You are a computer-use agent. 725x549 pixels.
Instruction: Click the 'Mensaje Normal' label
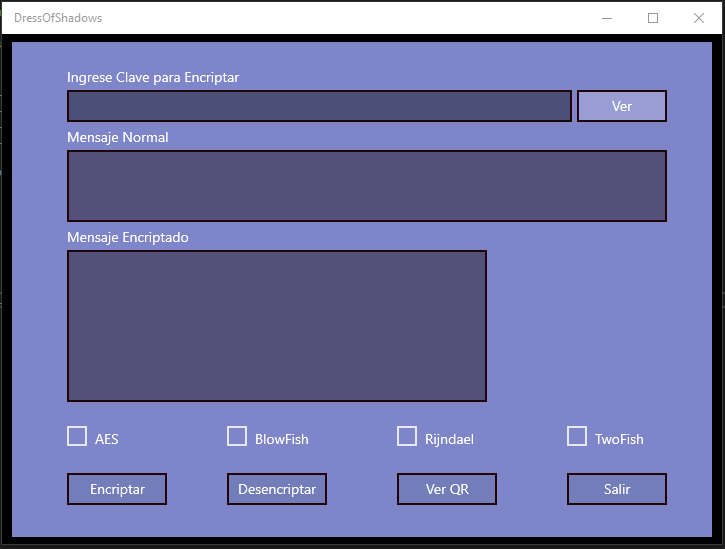118,137
